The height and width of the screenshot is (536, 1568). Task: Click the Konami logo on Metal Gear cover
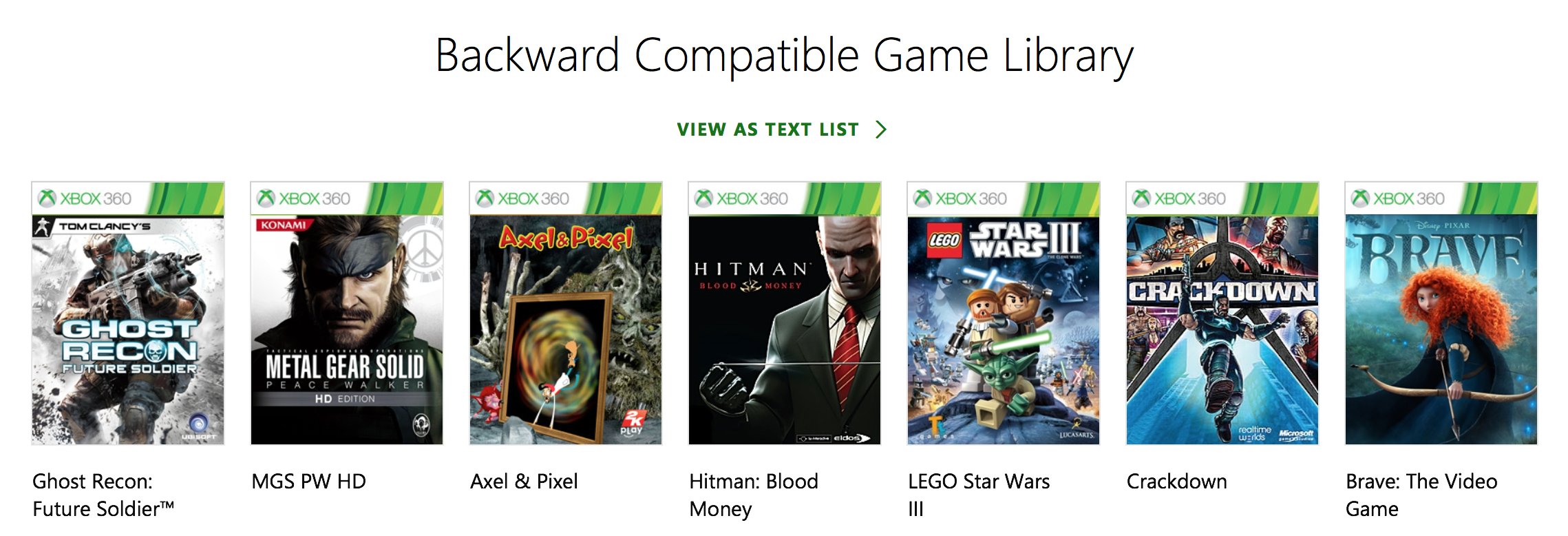(283, 225)
